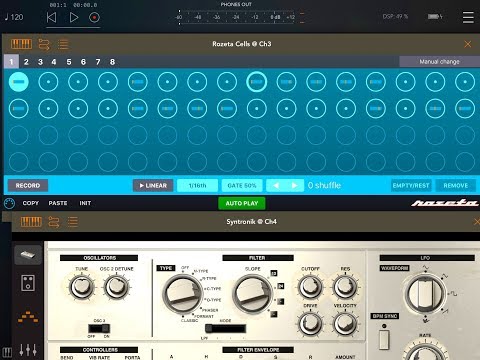This screenshot has width=480, height=360.
Task: Close the Rozeta Cells window
Action: click(x=468, y=44)
